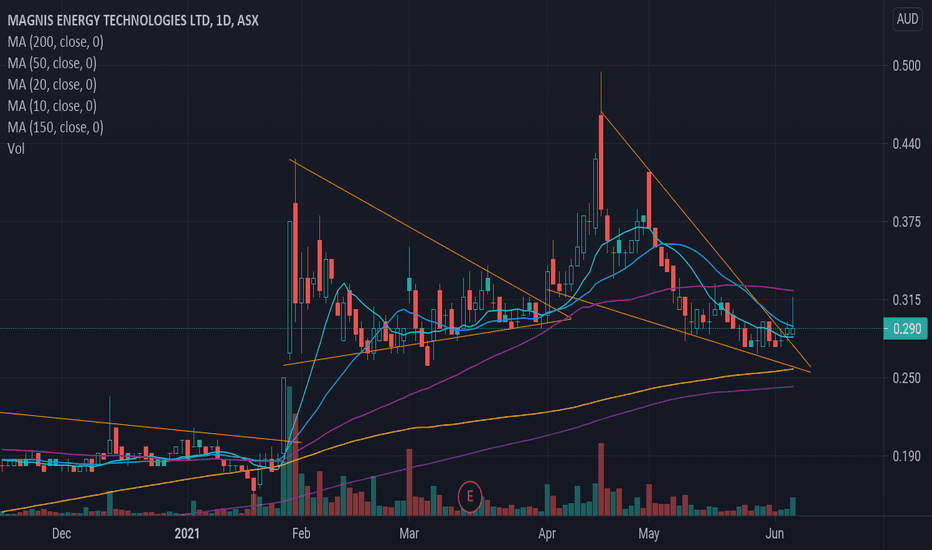Viewport: 932px width, 550px height.
Task: Click the Feb label on time axis
Action: click(301, 533)
